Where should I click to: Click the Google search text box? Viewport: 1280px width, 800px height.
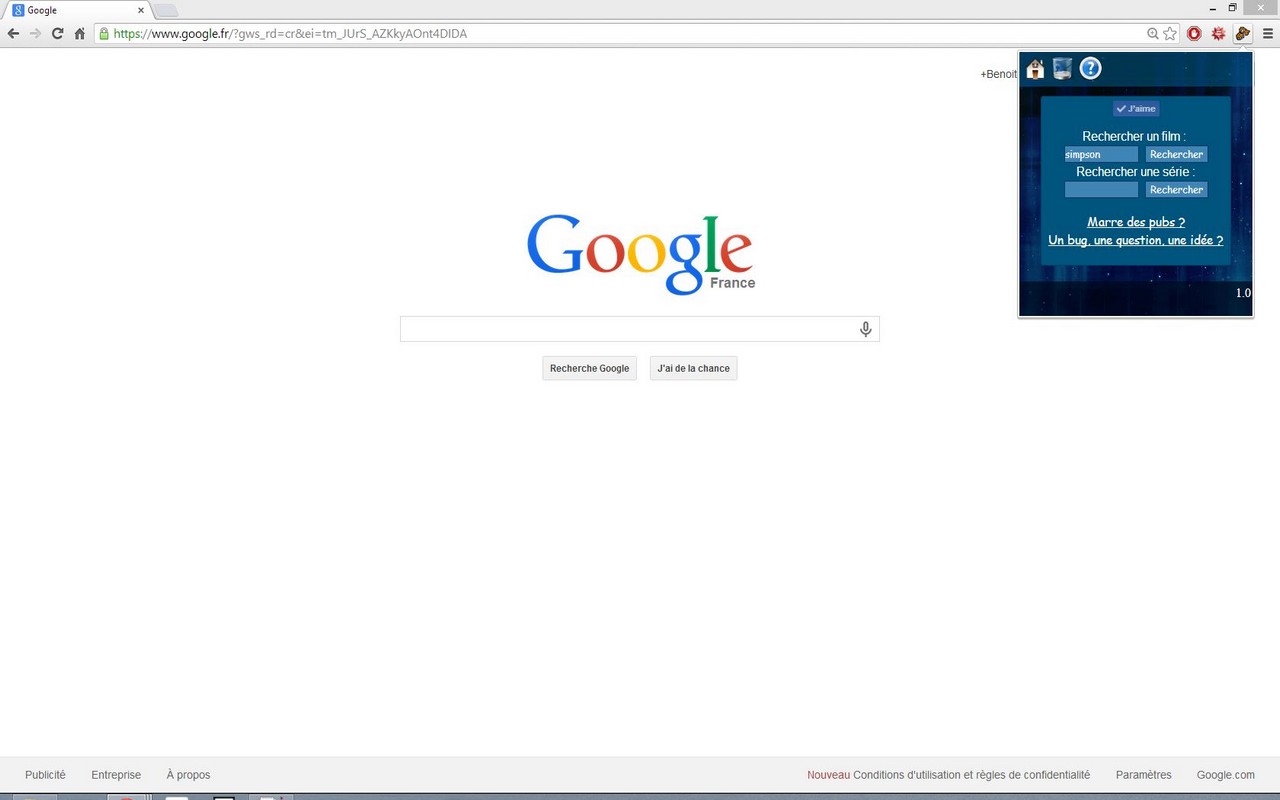click(640, 329)
